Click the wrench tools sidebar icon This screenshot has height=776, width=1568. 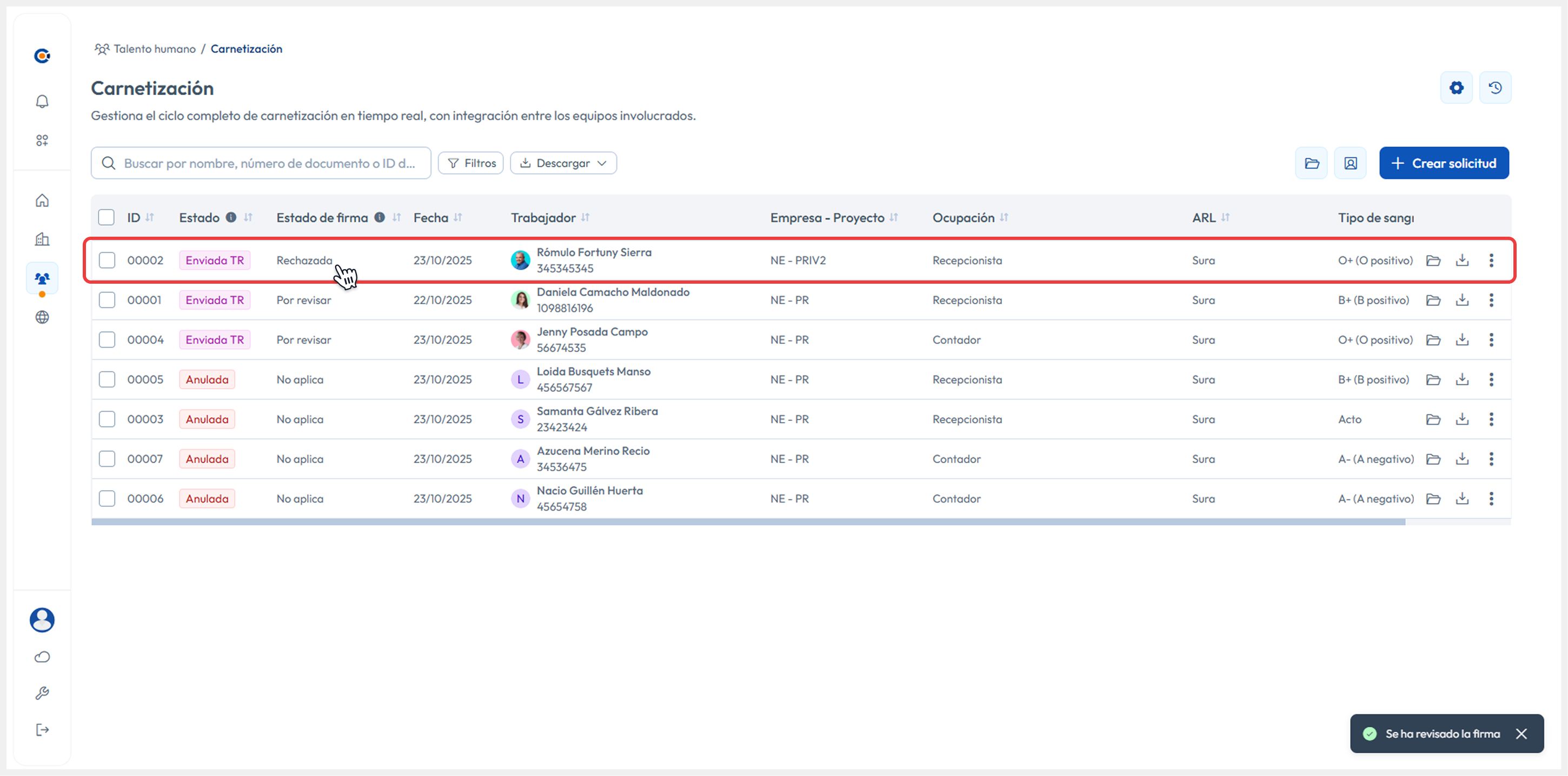point(42,693)
